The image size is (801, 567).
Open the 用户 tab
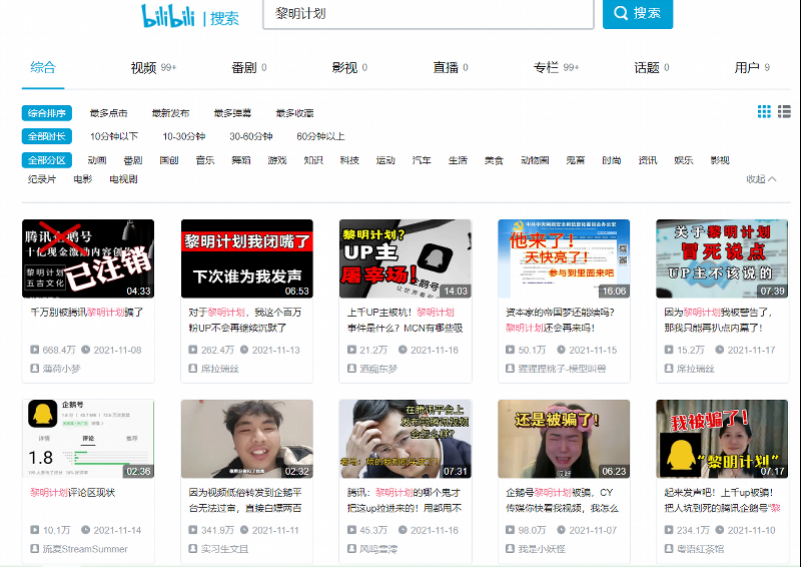(x=752, y=67)
